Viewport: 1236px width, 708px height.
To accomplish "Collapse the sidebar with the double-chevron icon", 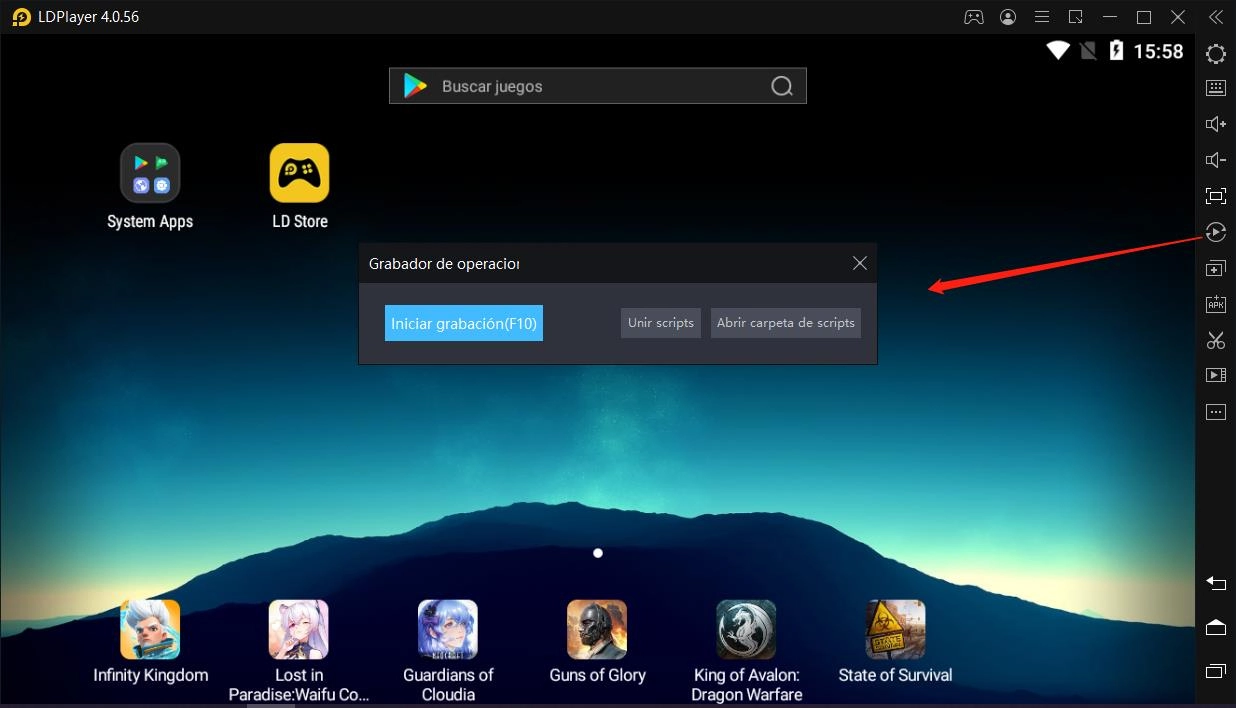I will coord(1215,17).
